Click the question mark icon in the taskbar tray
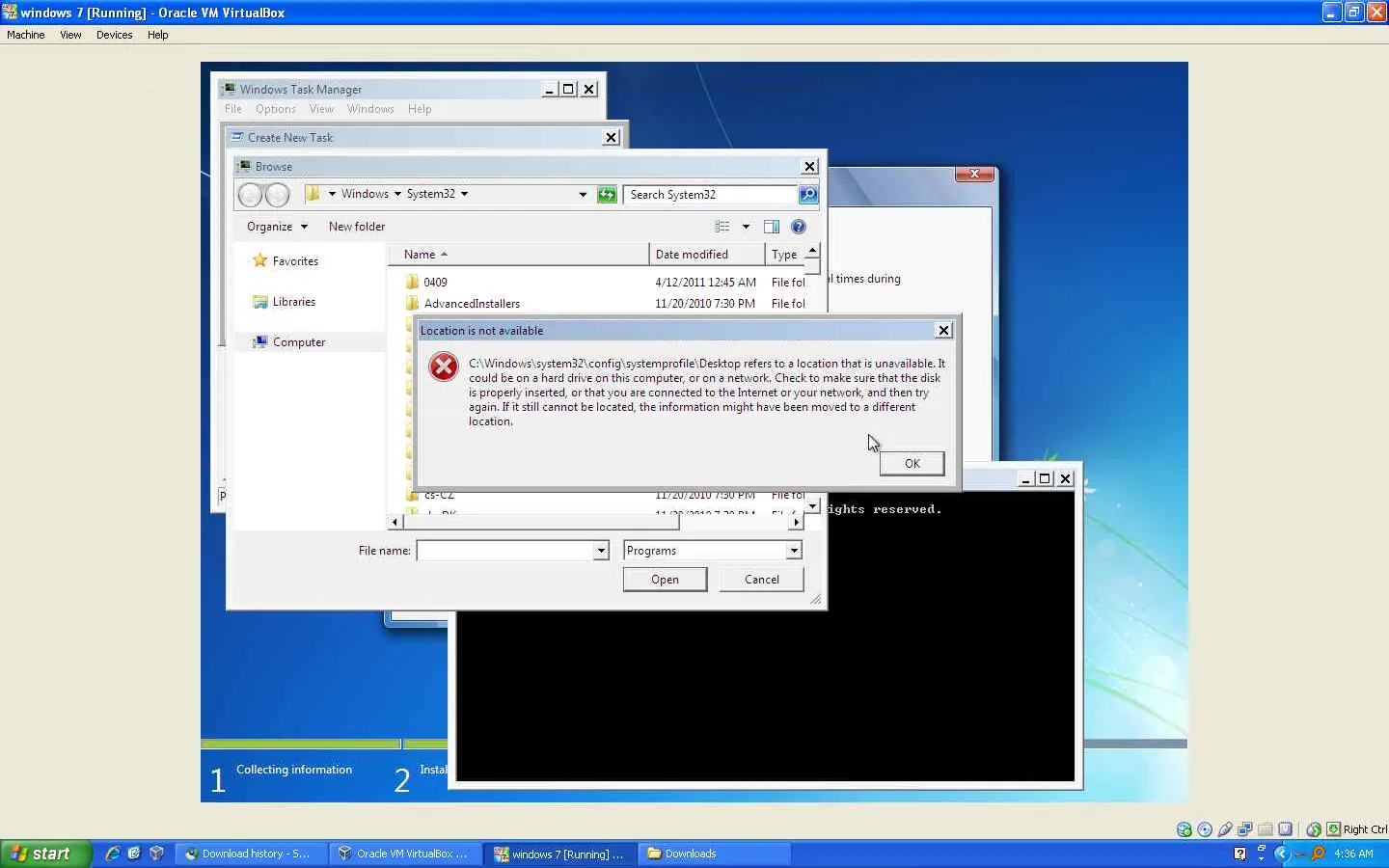1389x868 pixels. 1240,854
